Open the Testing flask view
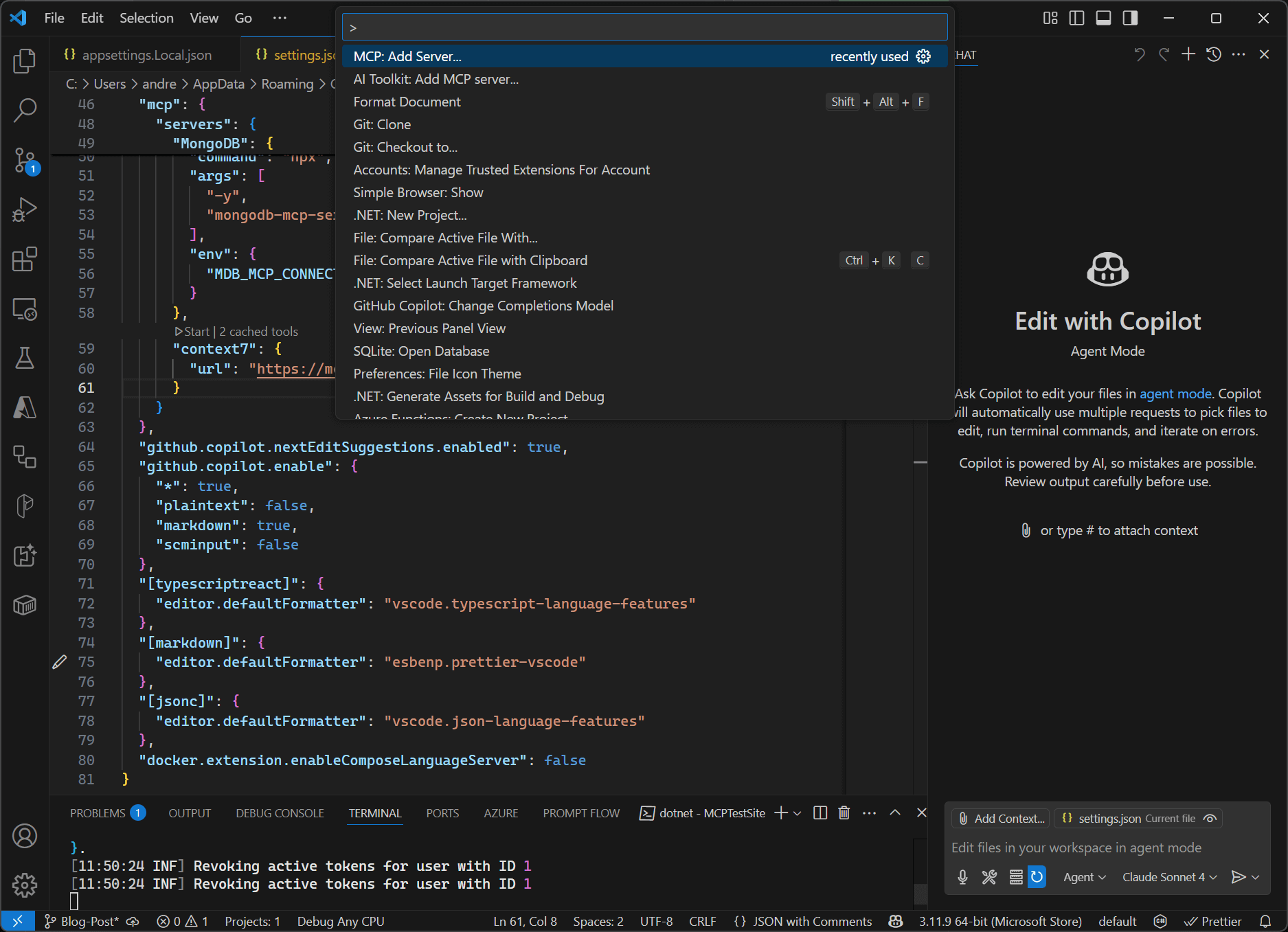The image size is (1288, 932). click(25, 358)
